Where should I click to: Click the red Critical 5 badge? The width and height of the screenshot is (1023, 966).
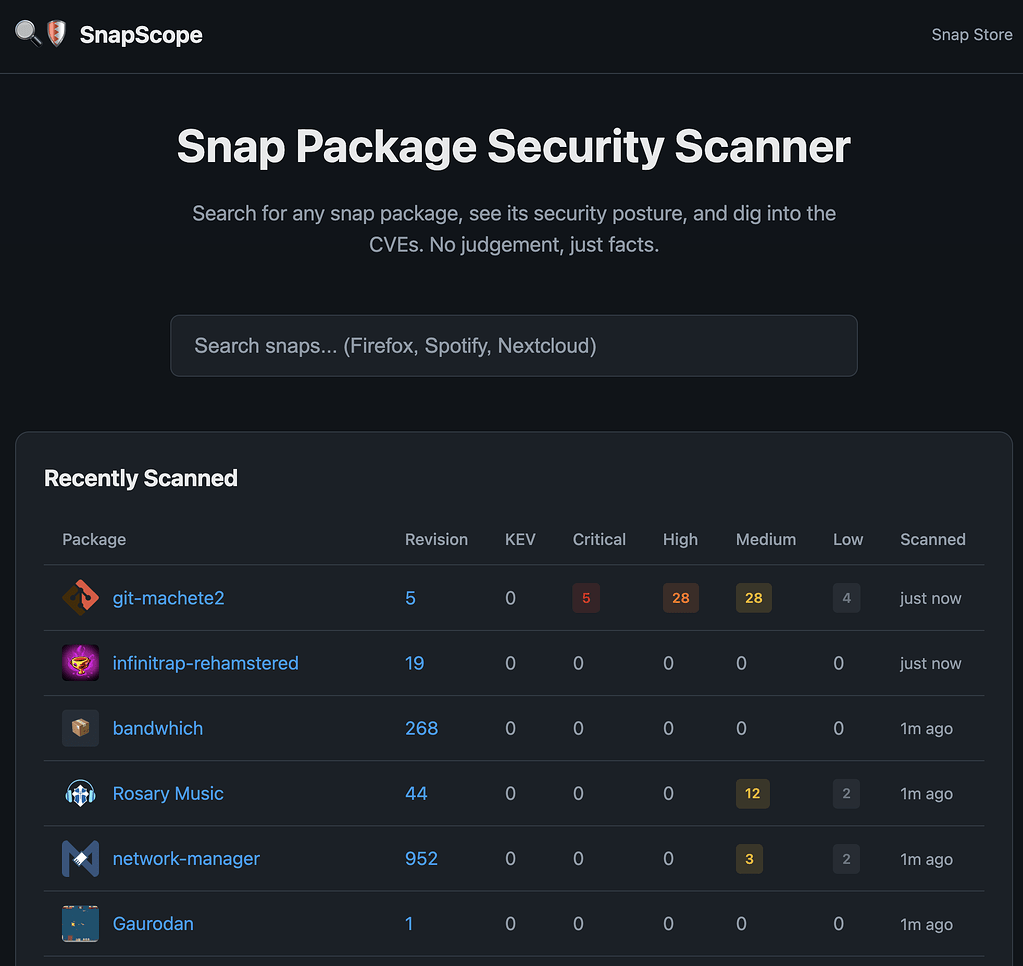click(x=586, y=598)
